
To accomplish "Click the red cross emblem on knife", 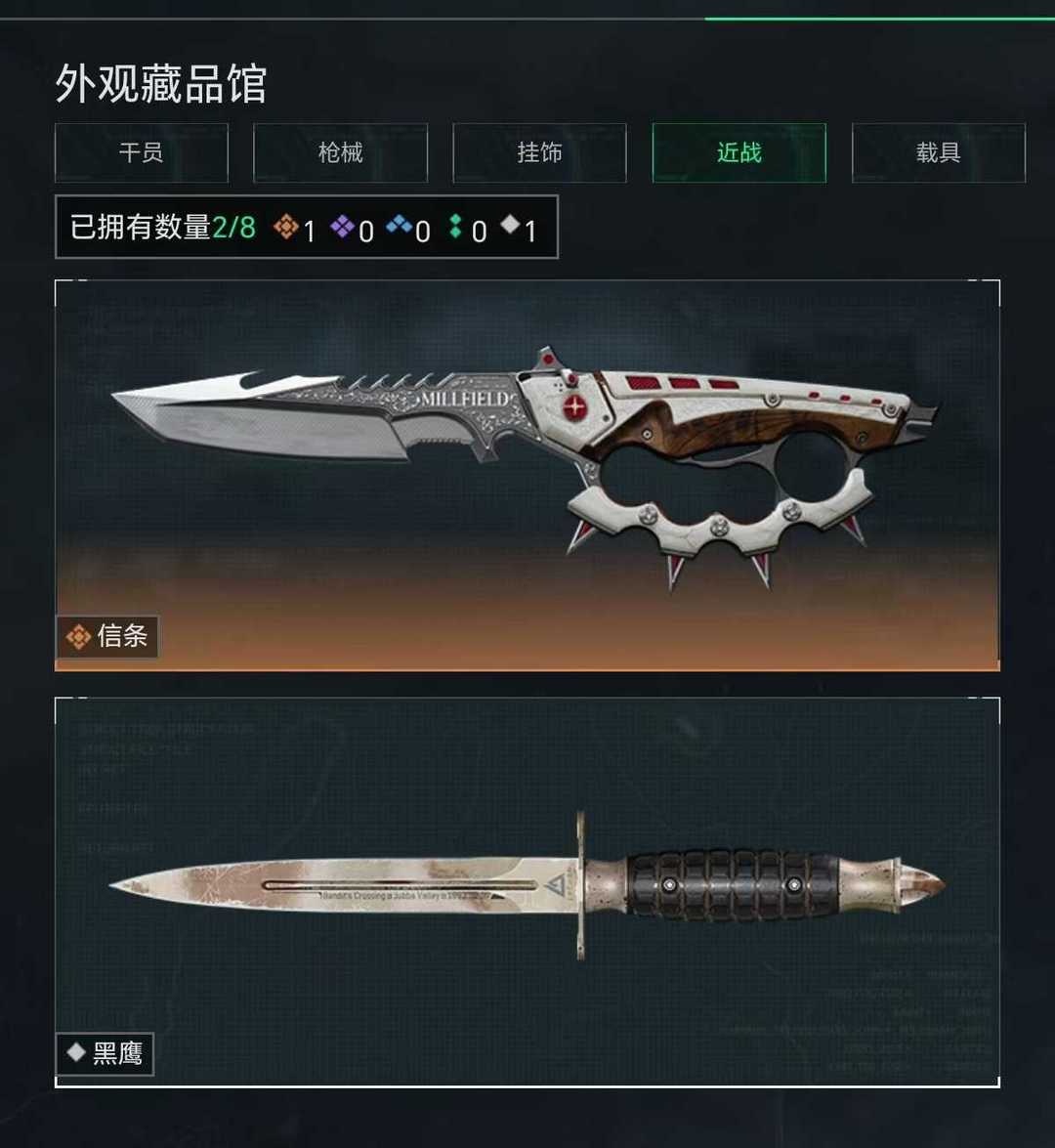I will (x=575, y=405).
